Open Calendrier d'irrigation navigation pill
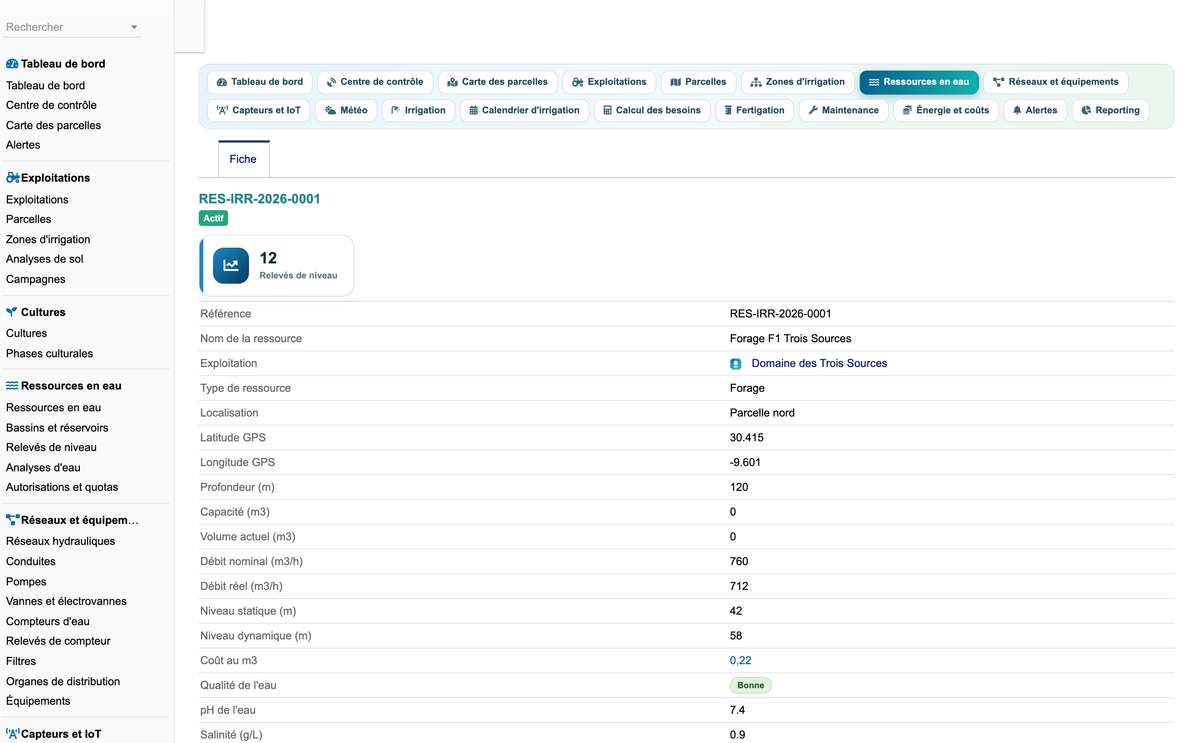Screen dimensions: 1200x743 pos(524,110)
